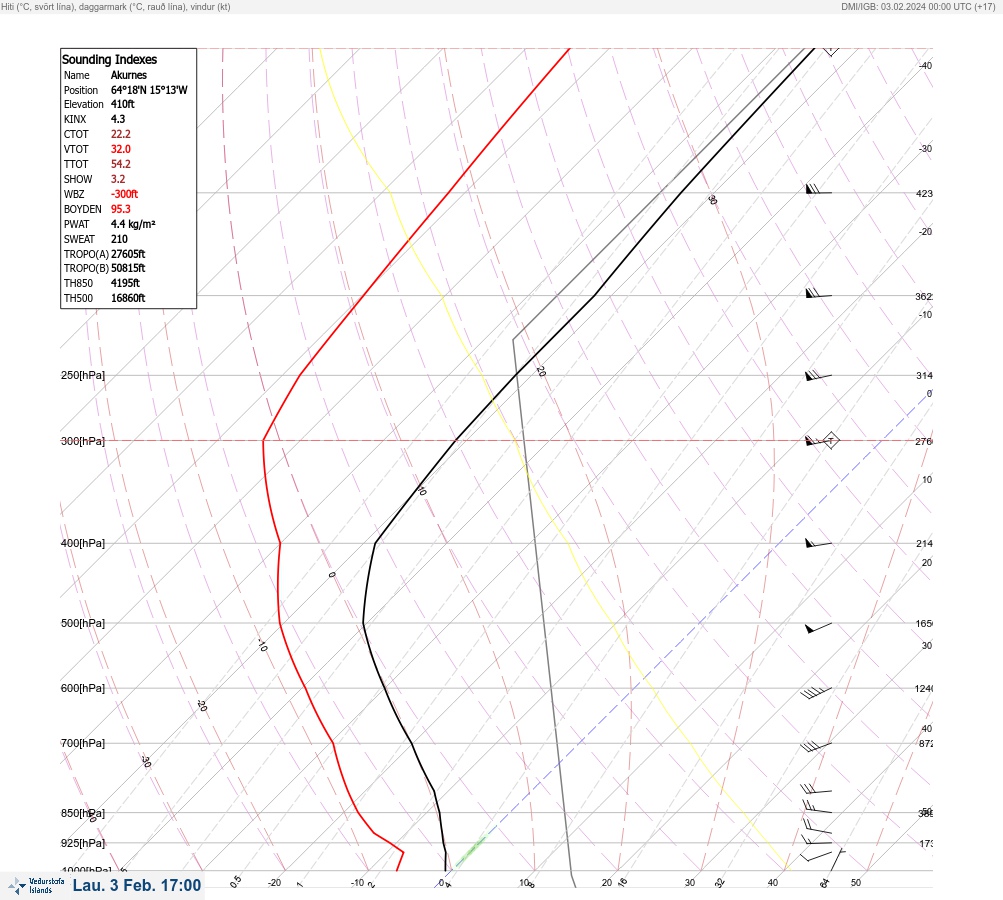Viewport: 1003px width, 900px height.
Task: Click the elevation value 410ft
Action: click(122, 104)
